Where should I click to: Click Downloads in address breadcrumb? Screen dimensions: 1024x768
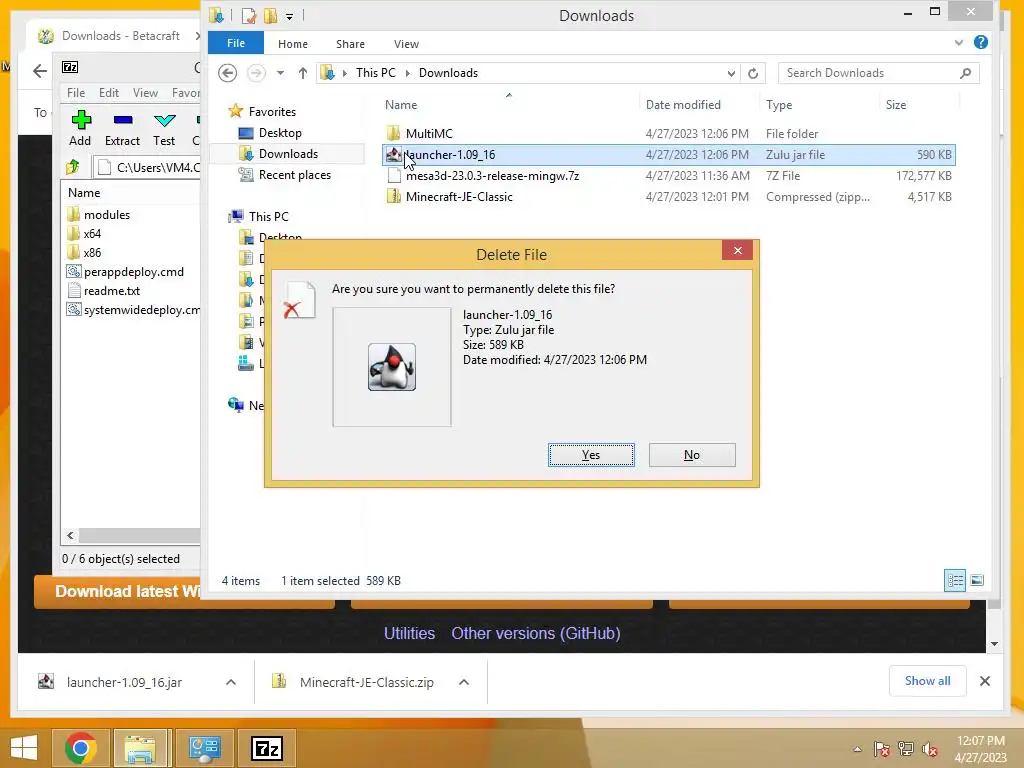point(448,73)
